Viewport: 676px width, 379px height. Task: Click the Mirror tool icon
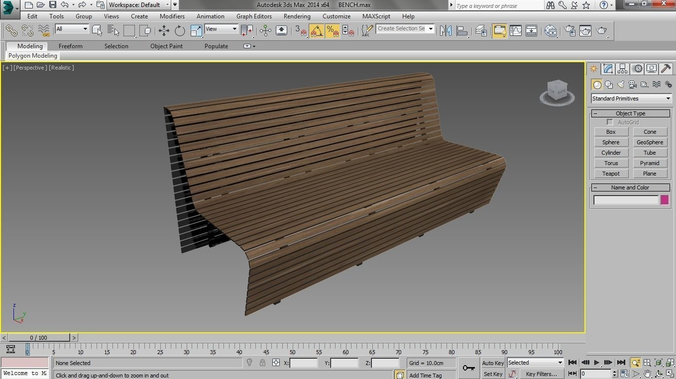click(446, 31)
